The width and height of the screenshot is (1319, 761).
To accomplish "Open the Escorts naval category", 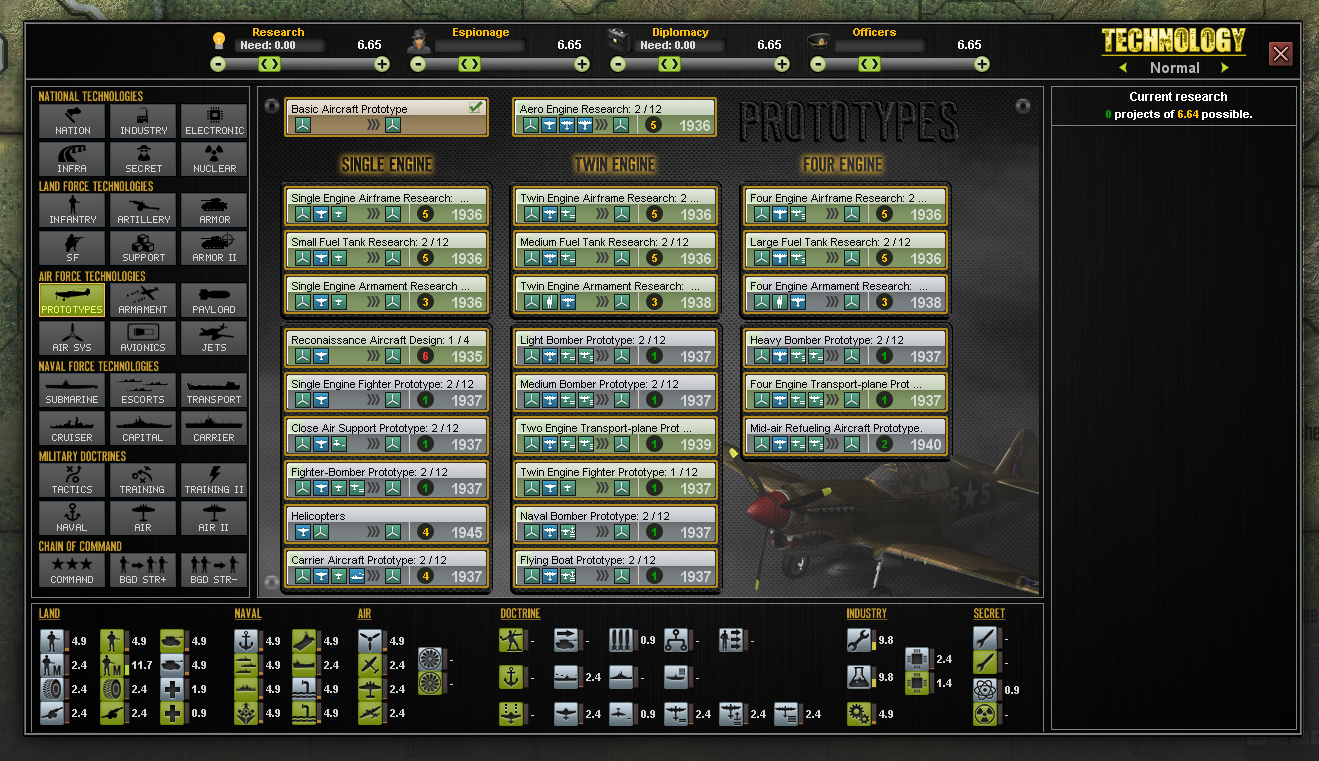I will pos(143,390).
